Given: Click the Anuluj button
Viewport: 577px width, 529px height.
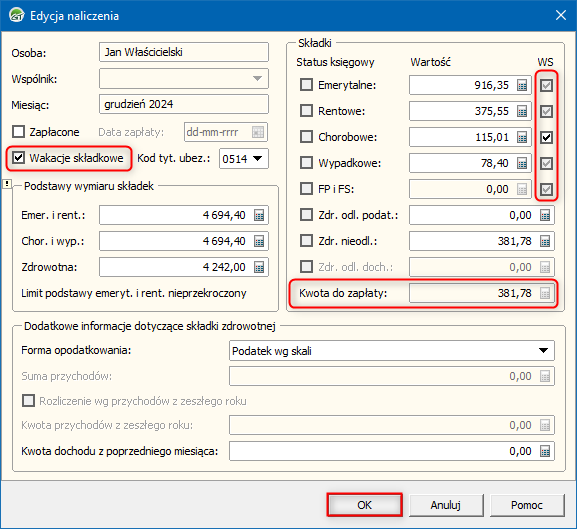Looking at the screenshot, I should pos(446,505).
